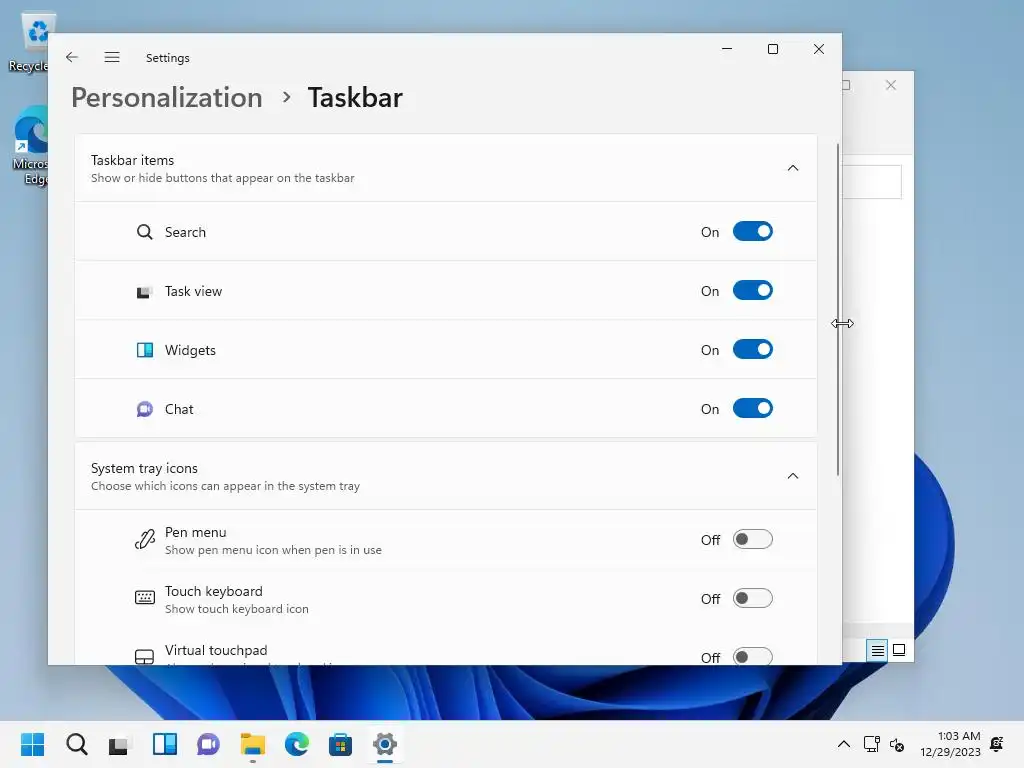Turn off the Search taskbar toggle
Screen dimensions: 1024x768
(752, 231)
